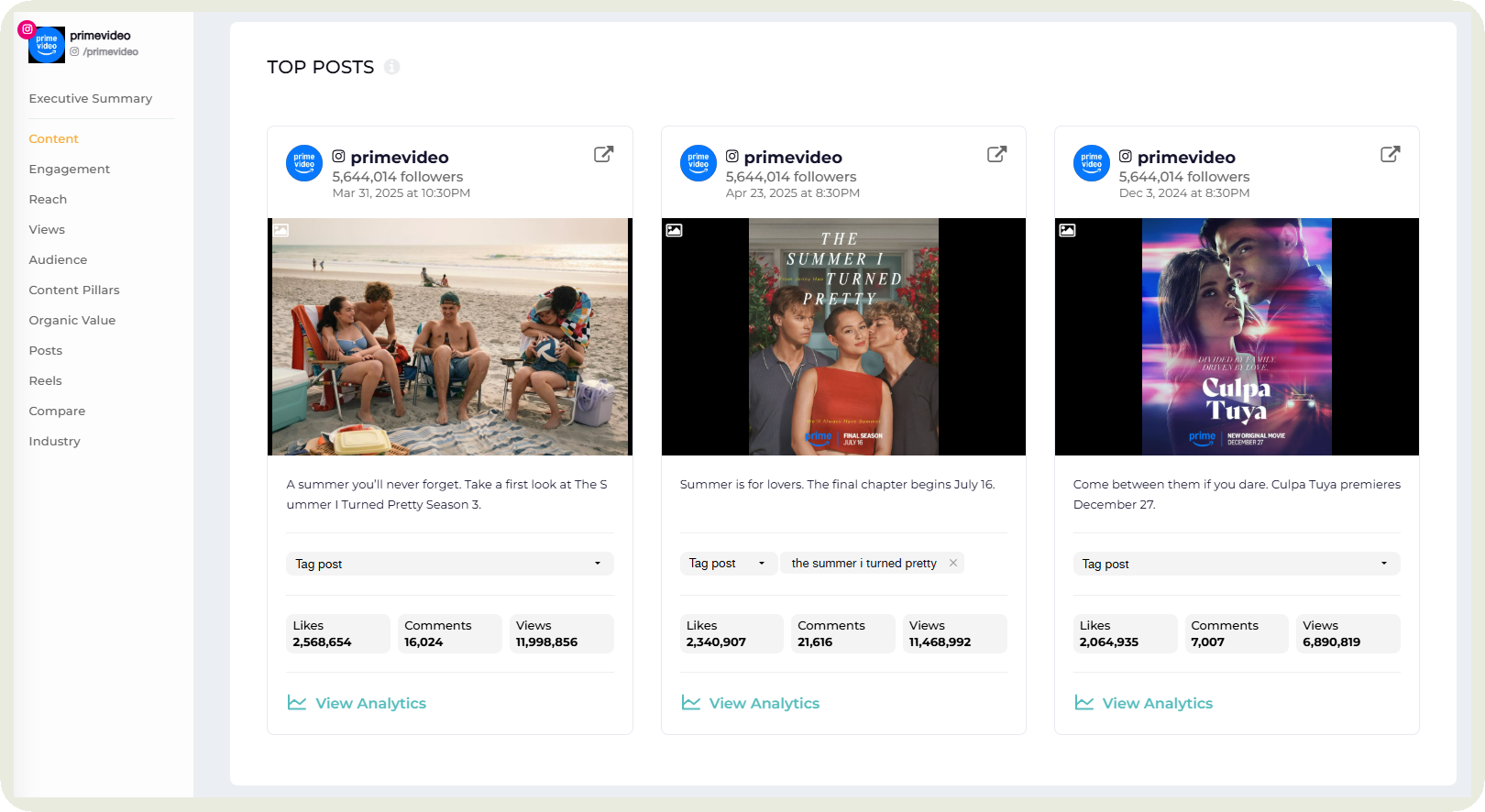
Task: Click primevideo avatar on the Apr 23 post
Action: click(698, 163)
